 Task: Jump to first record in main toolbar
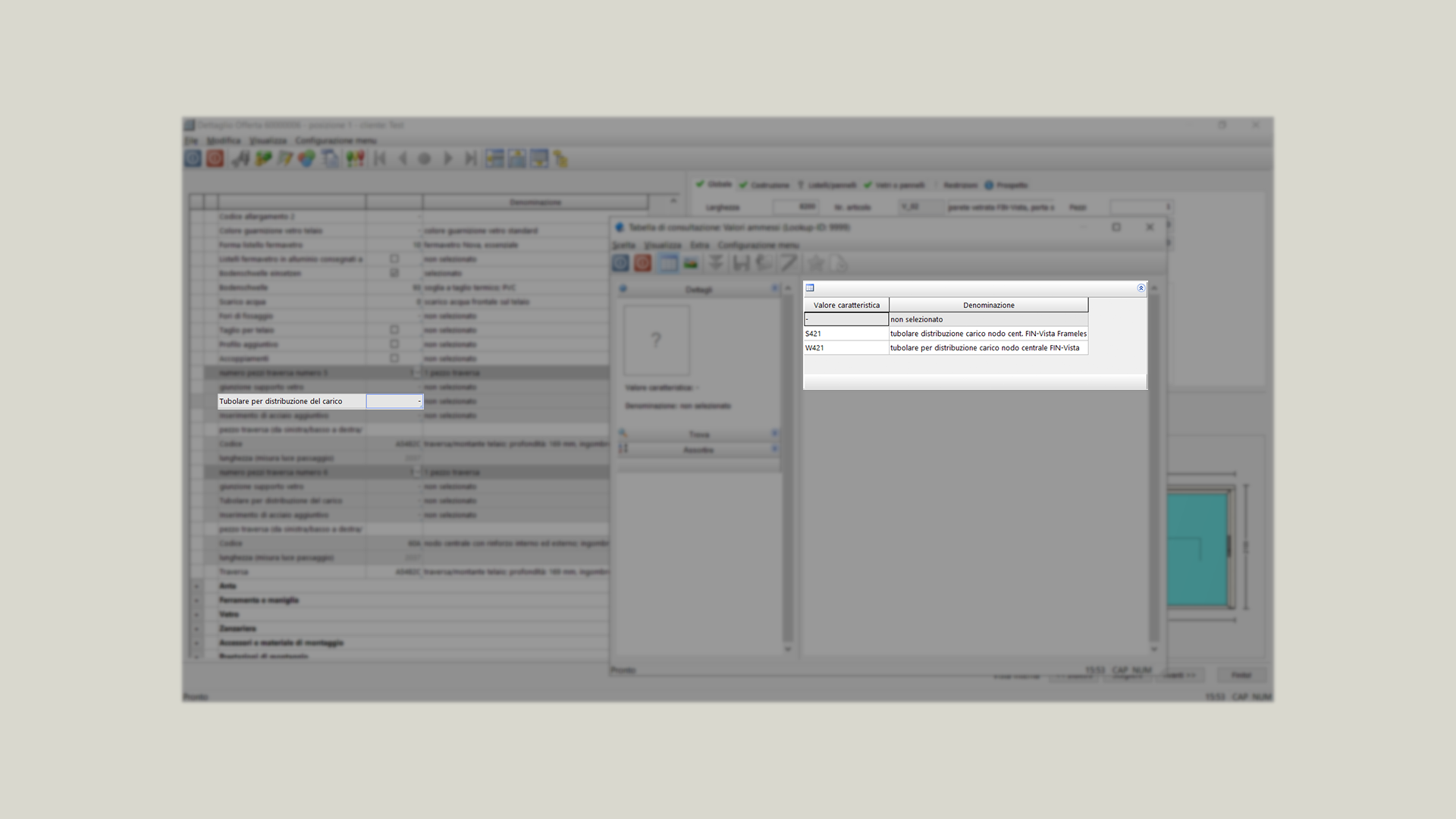point(381,158)
